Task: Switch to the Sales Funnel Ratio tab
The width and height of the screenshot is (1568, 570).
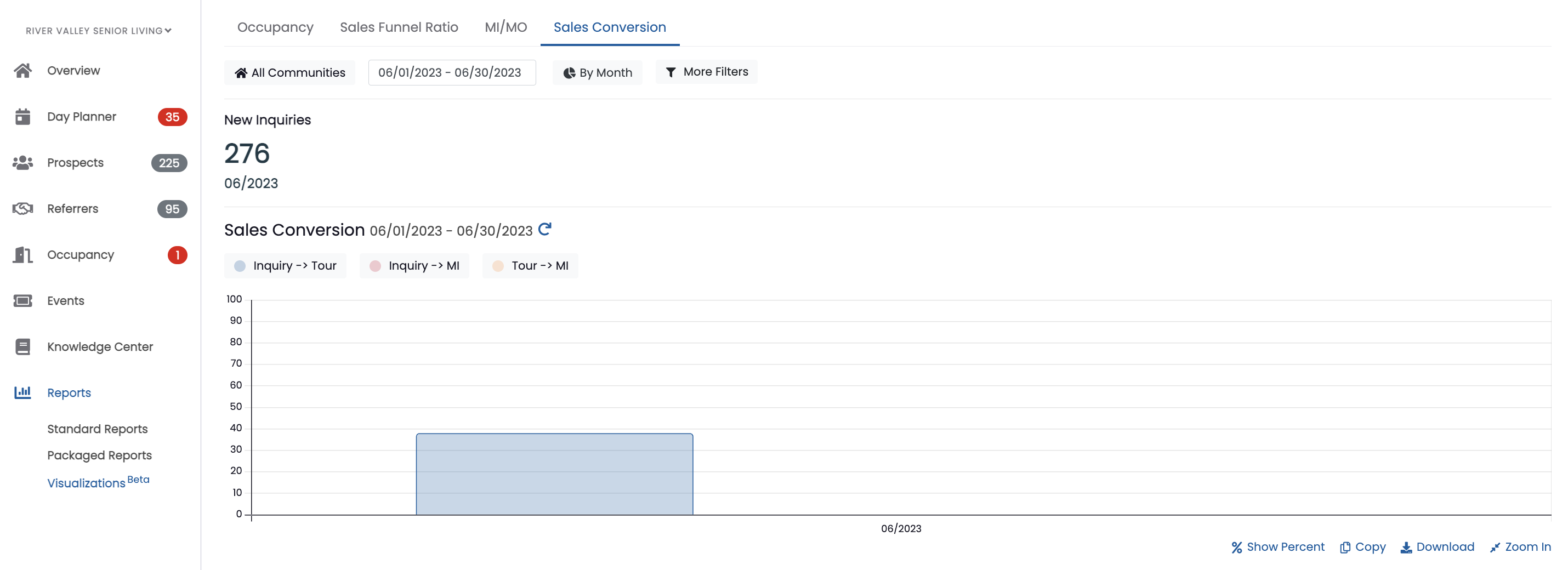Action: coord(399,27)
